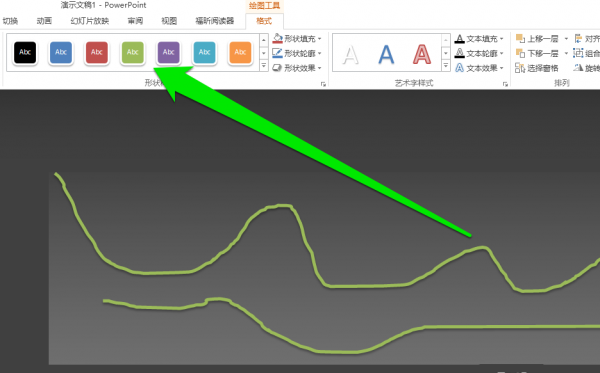Choose the purple Abc shape style
Image resolution: width=600 pixels, height=373 pixels.
(x=168, y=52)
